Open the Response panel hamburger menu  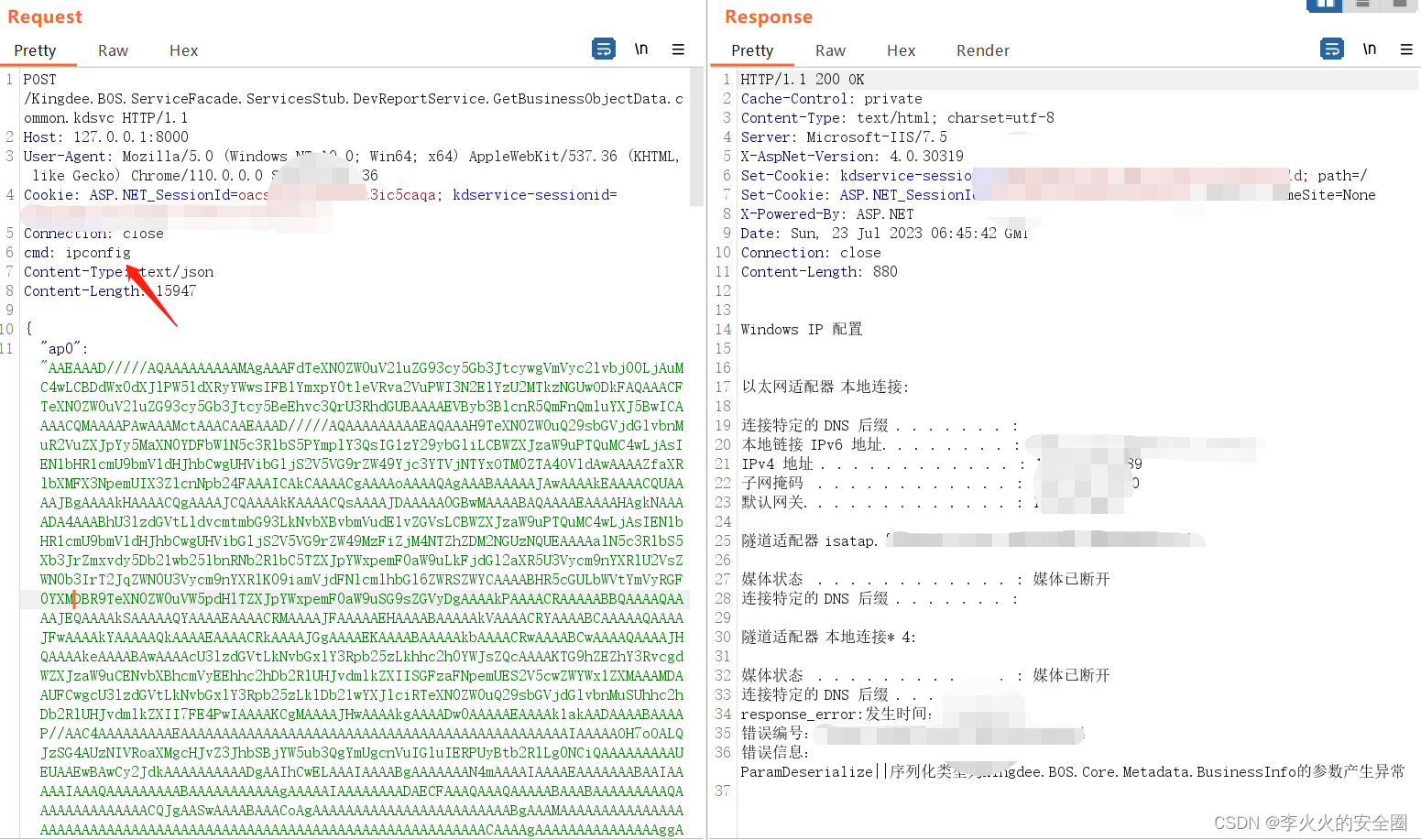click(1406, 49)
